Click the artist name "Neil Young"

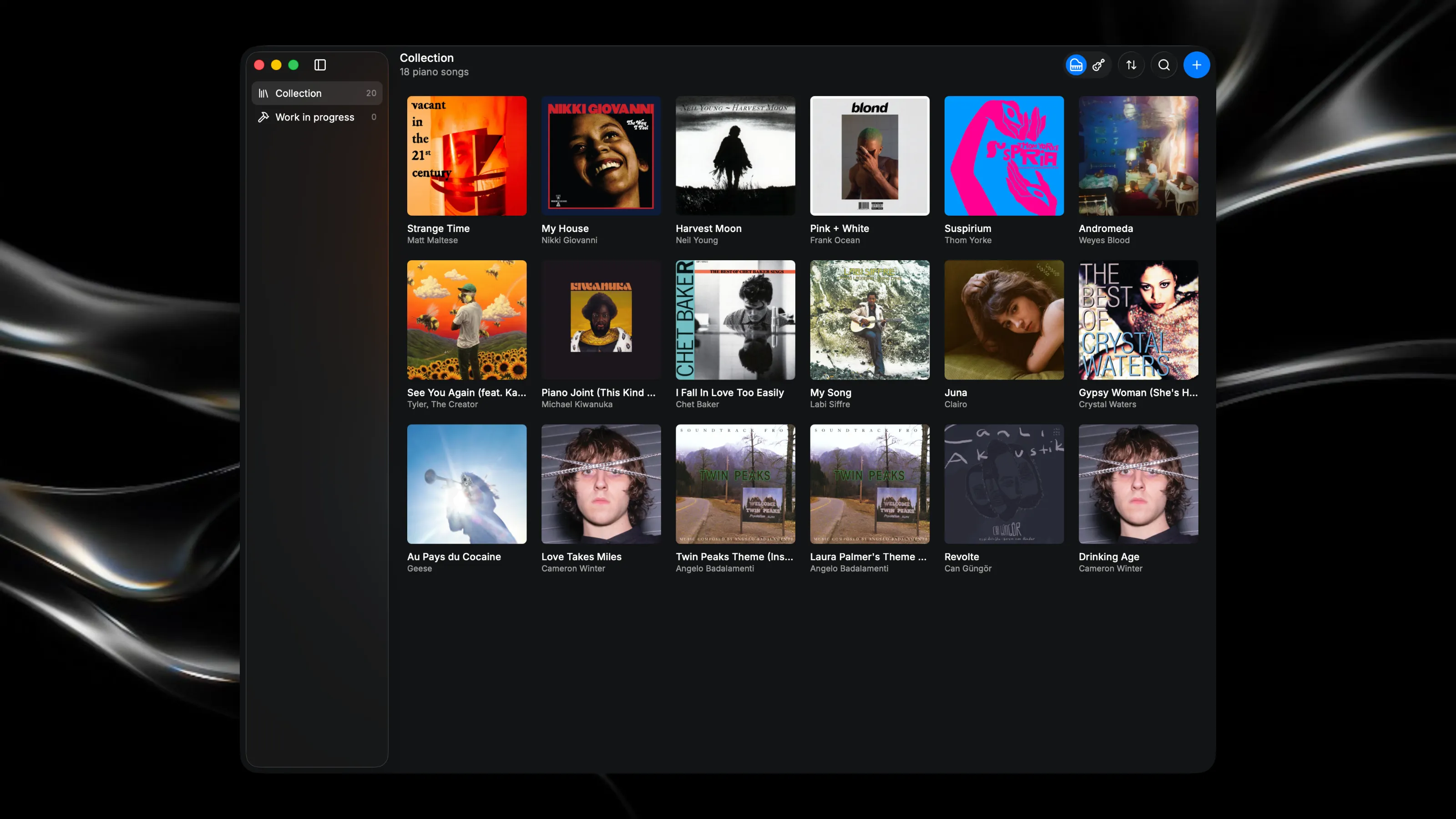[x=696, y=240]
